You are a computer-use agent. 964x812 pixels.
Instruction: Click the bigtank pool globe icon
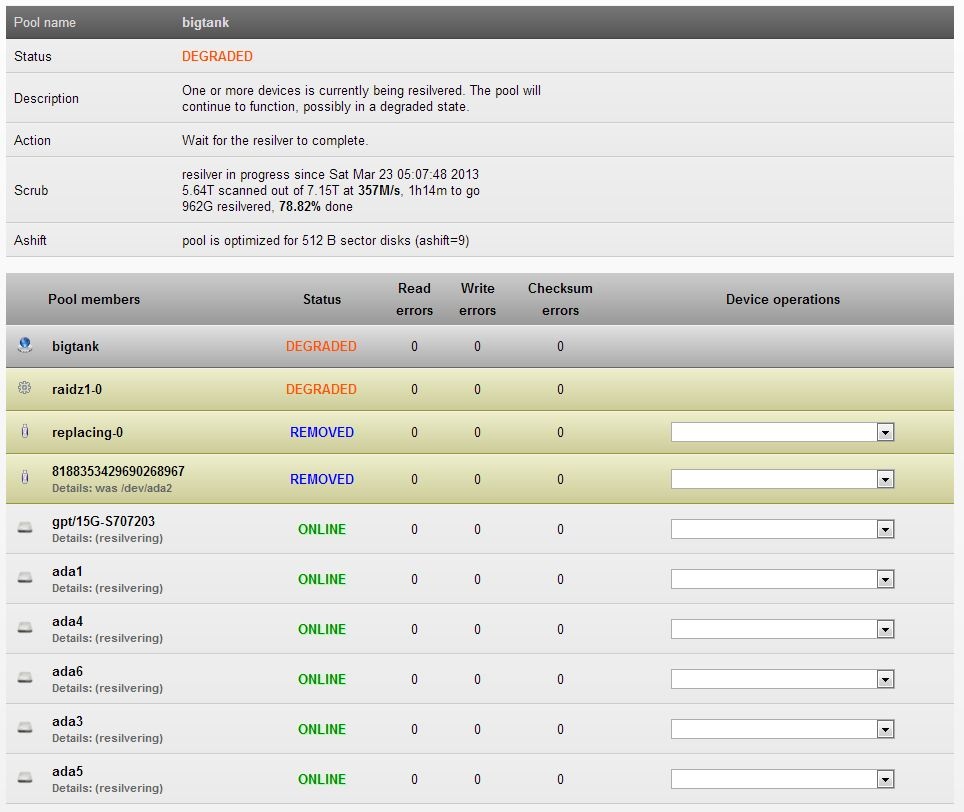(x=25, y=345)
